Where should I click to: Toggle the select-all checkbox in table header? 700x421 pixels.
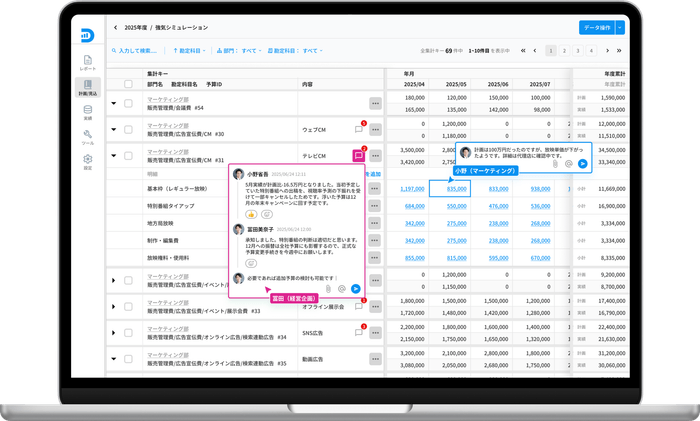[127, 86]
